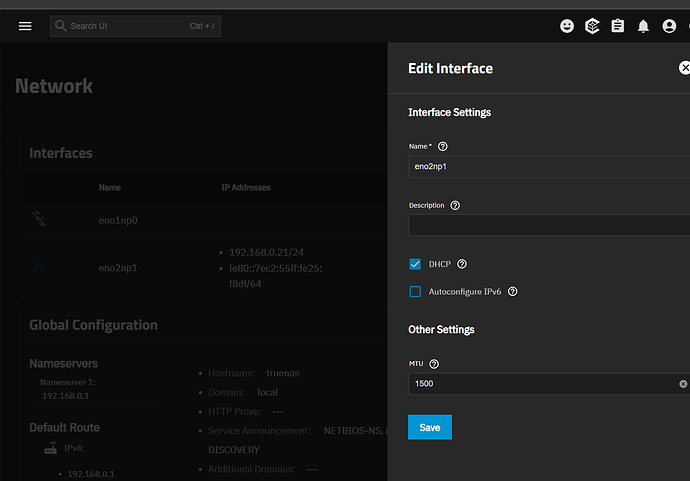690x481 pixels.
Task: Open the alerts bell icon
Action: [643, 26]
